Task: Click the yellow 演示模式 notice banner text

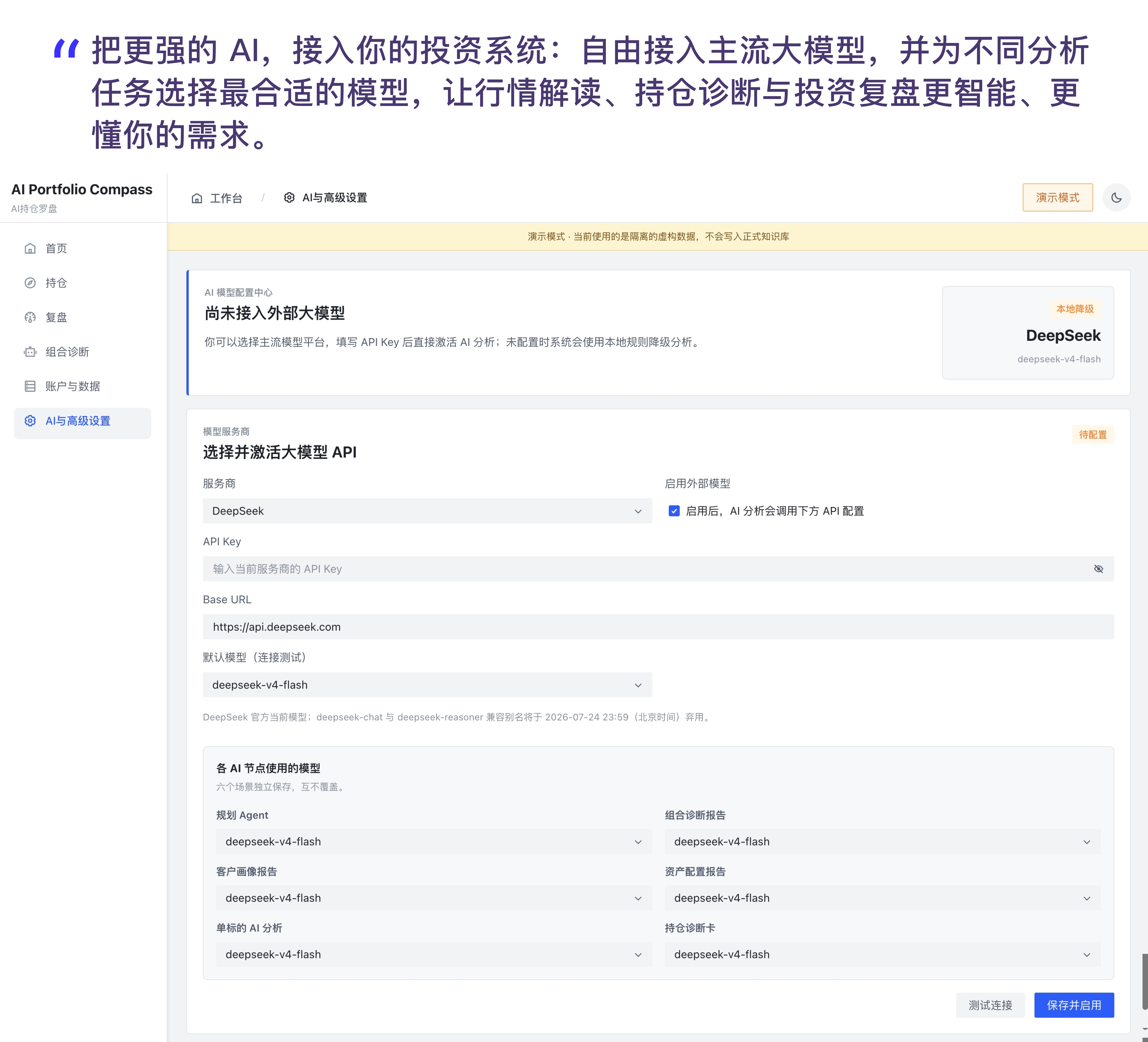Action: click(x=658, y=236)
